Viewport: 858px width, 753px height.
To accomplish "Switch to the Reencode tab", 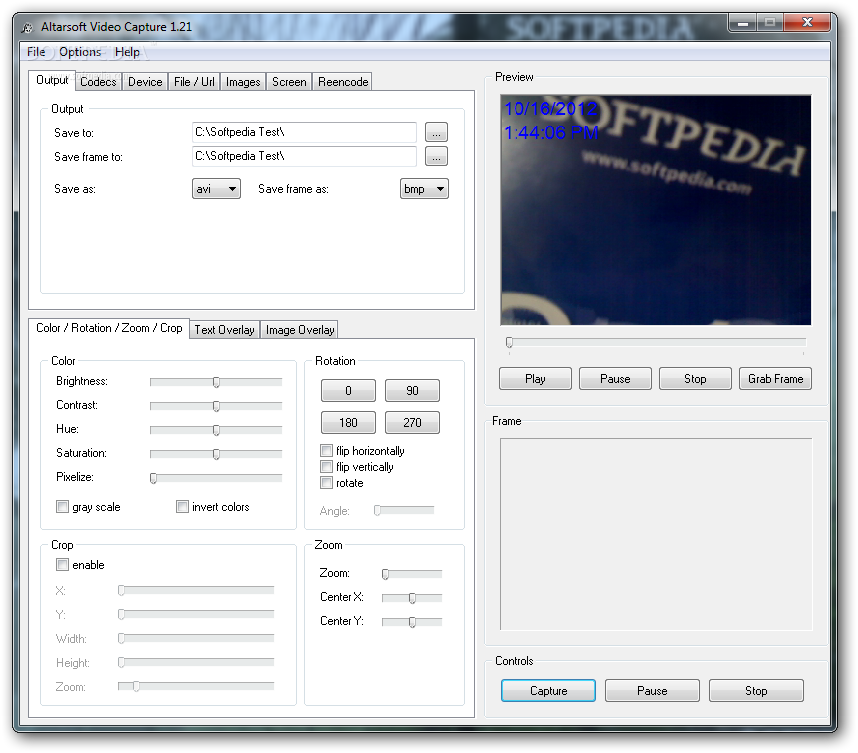I will (x=343, y=82).
